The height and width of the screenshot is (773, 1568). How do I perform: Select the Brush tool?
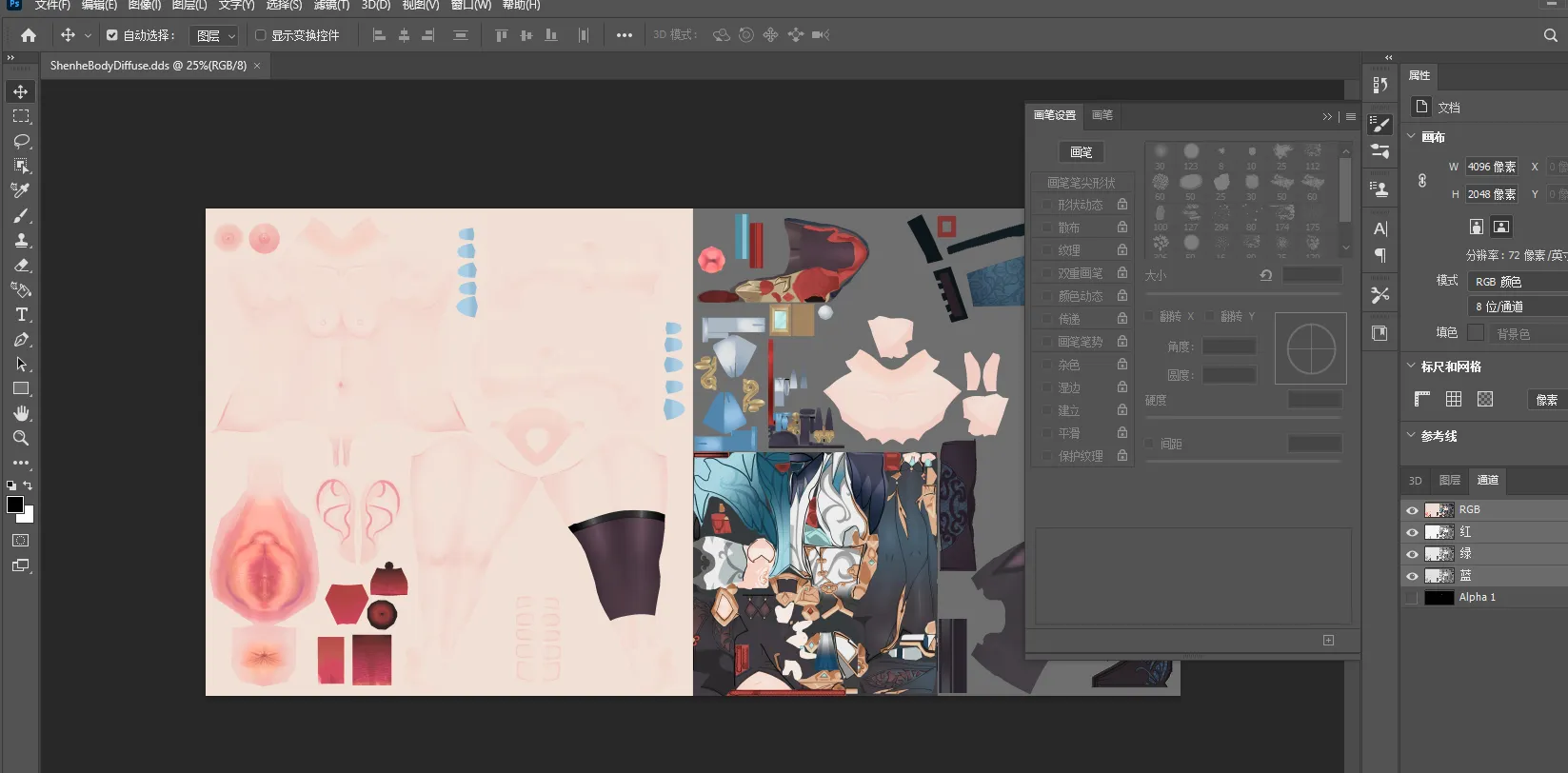point(21,215)
